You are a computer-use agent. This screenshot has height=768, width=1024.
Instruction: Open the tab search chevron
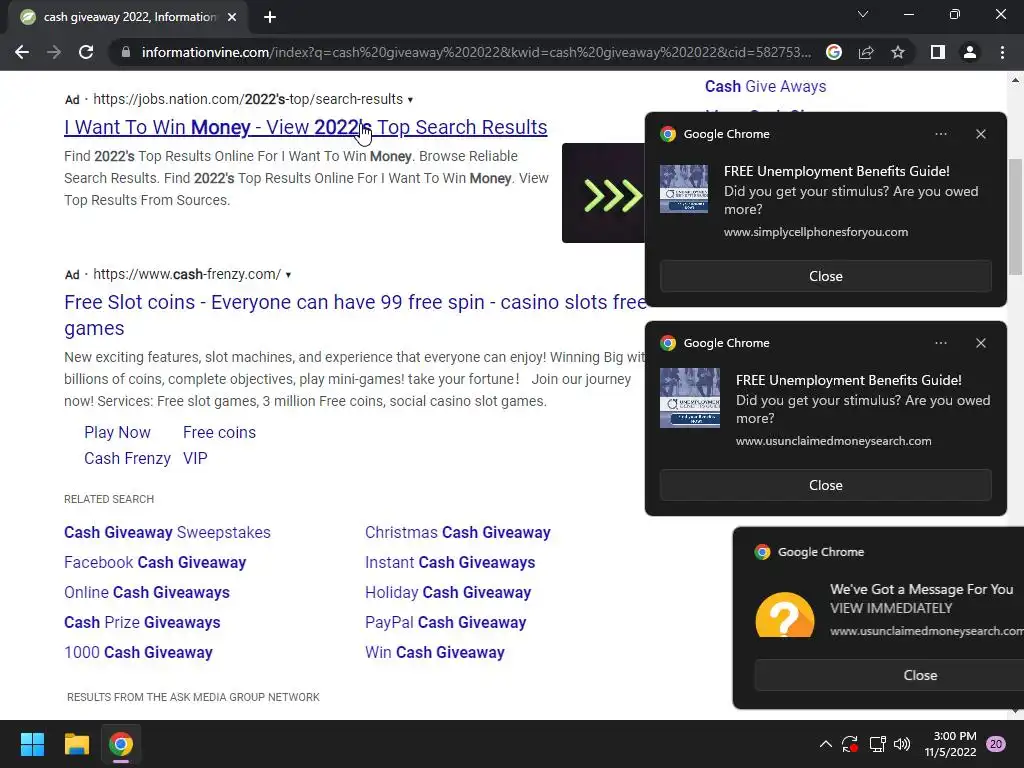[x=863, y=14]
